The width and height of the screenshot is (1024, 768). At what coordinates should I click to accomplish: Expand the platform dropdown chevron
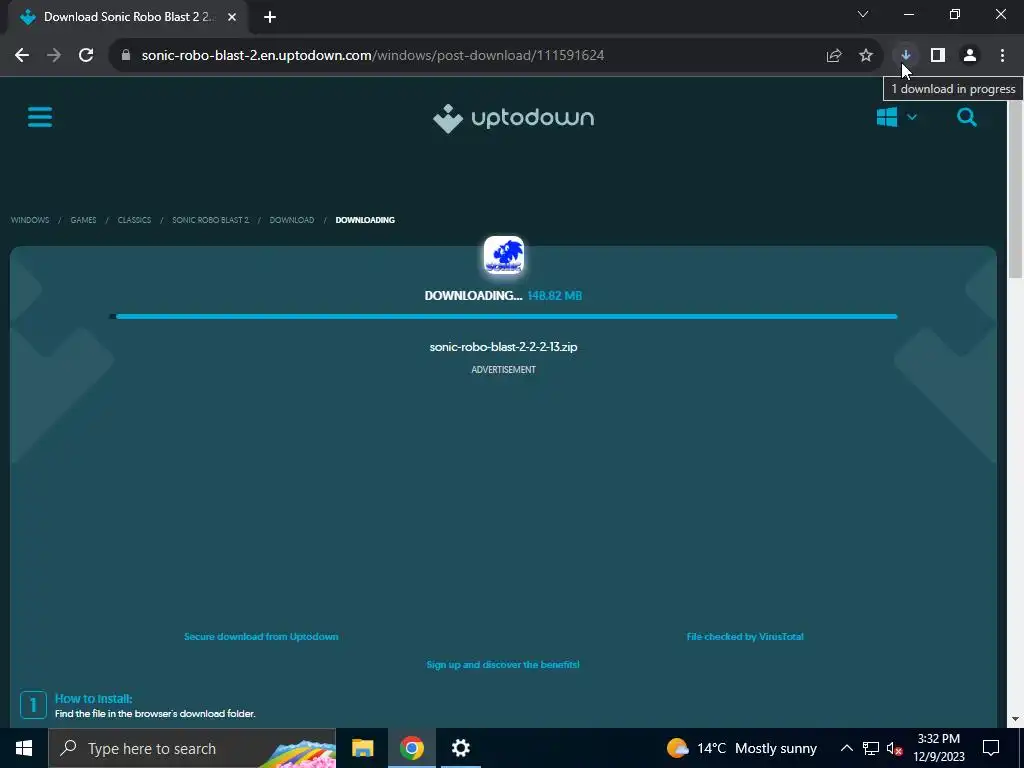[912, 118]
